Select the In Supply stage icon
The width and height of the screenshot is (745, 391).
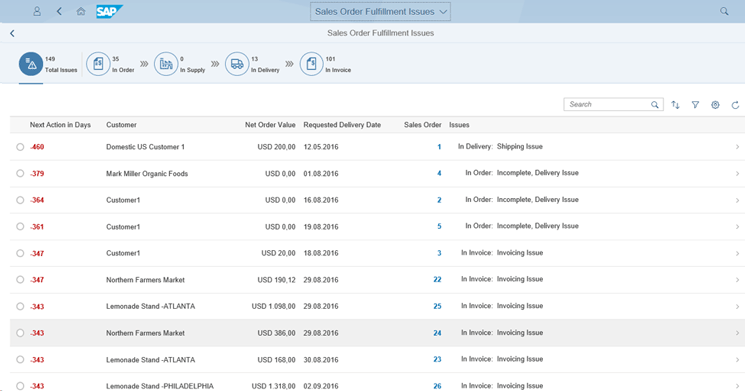pyautogui.click(x=166, y=64)
